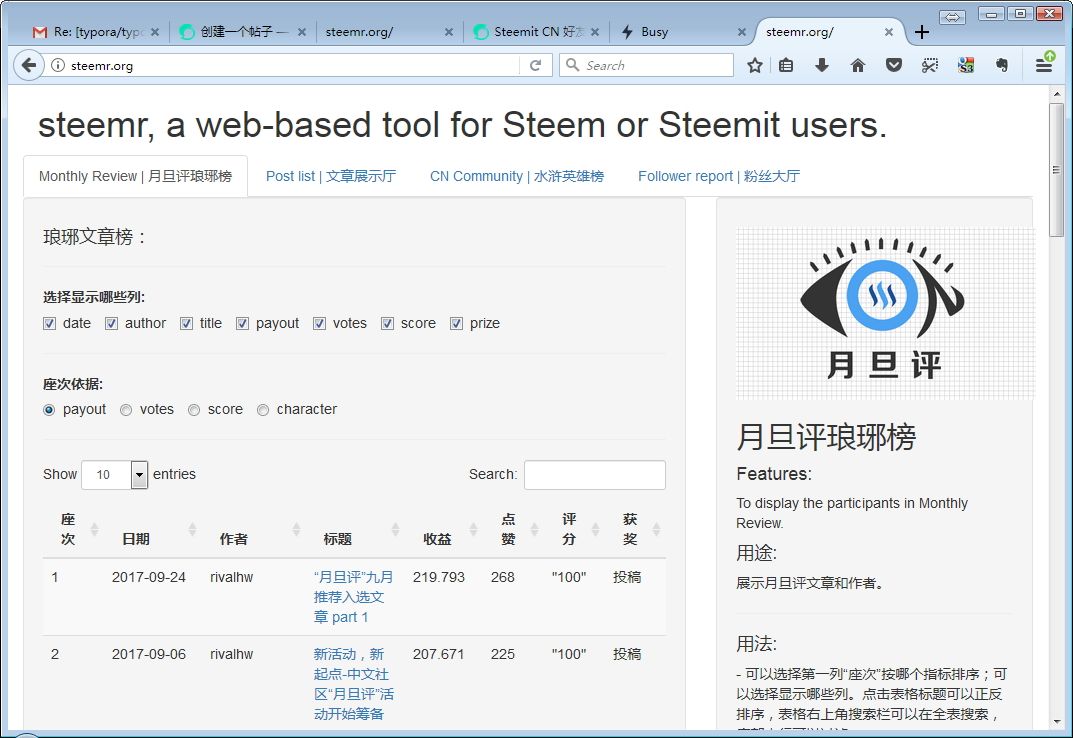
Task: Open the CN Community tab
Action: pos(516,176)
